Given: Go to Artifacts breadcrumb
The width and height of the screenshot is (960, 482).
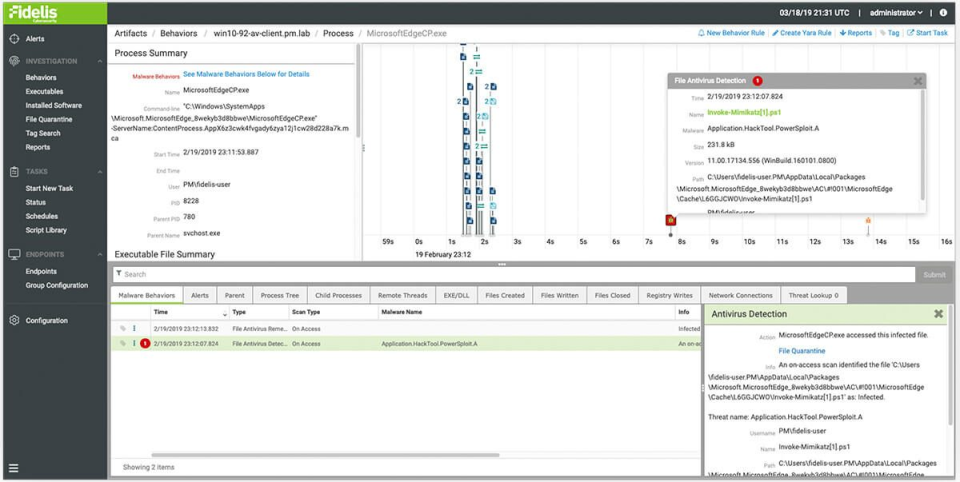Looking at the screenshot, I should [130, 33].
